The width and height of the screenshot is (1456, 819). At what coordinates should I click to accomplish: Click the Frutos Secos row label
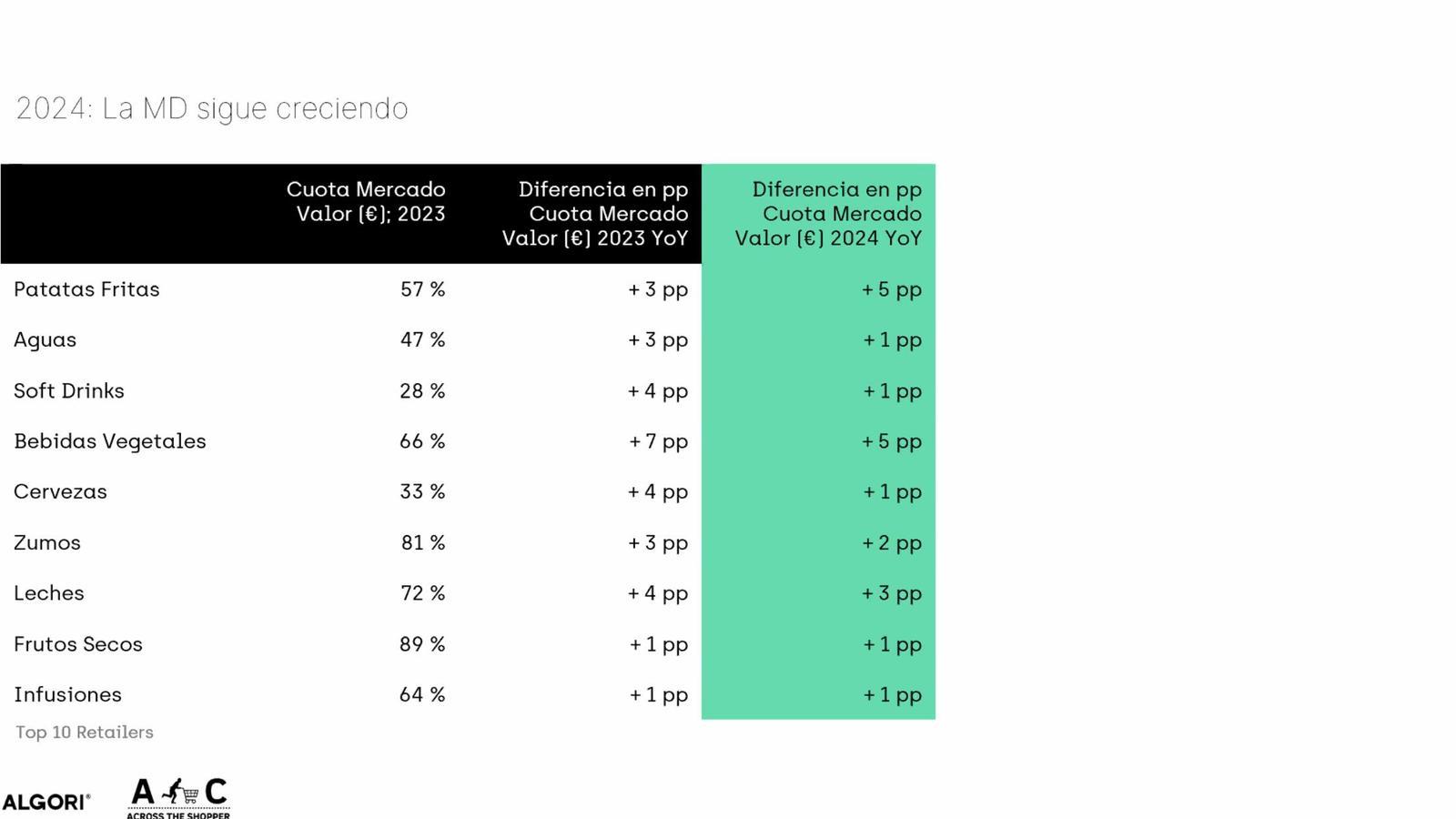pyautogui.click(x=78, y=644)
